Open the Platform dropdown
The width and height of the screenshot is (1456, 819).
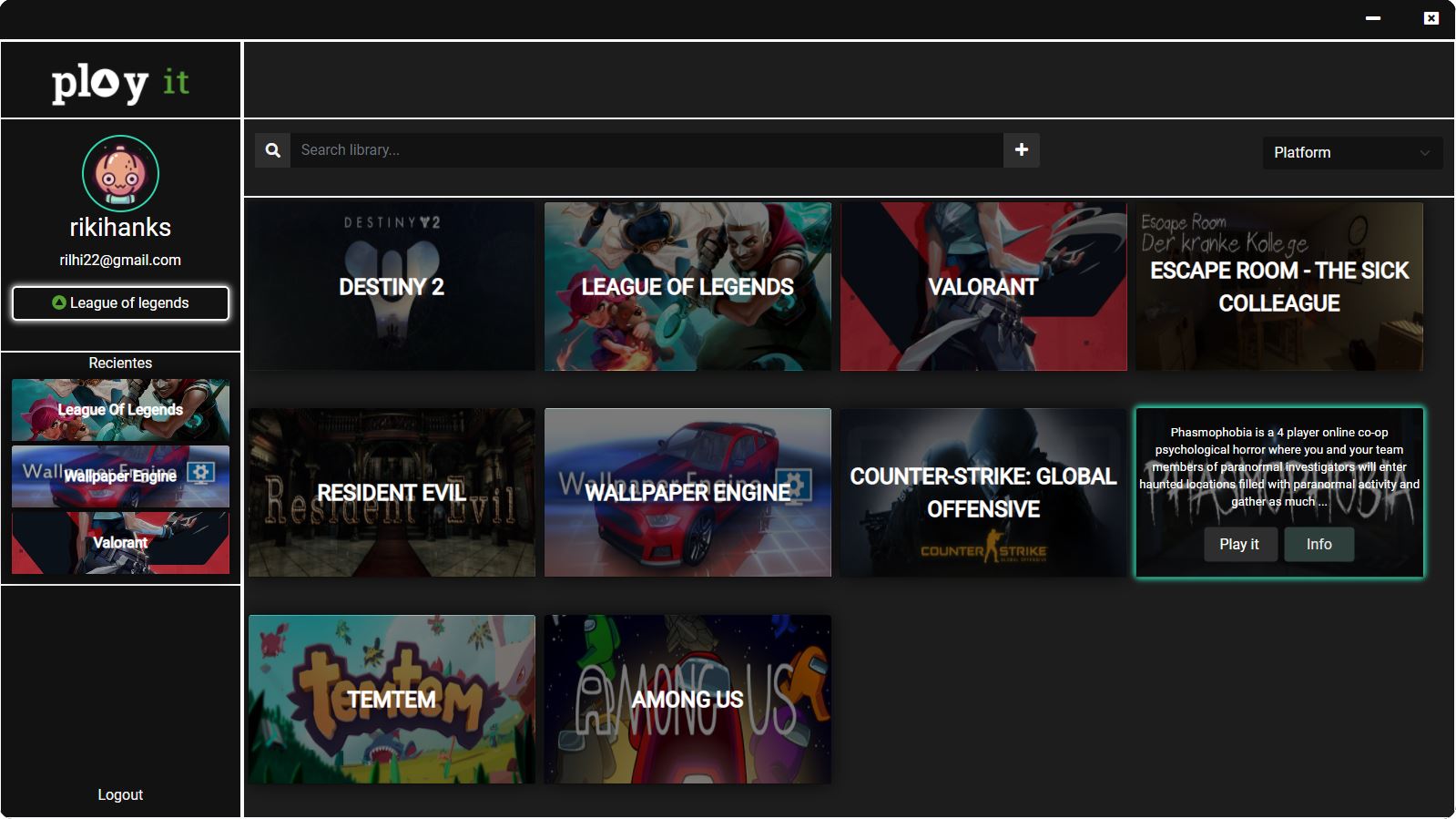tap(1351, 153)
